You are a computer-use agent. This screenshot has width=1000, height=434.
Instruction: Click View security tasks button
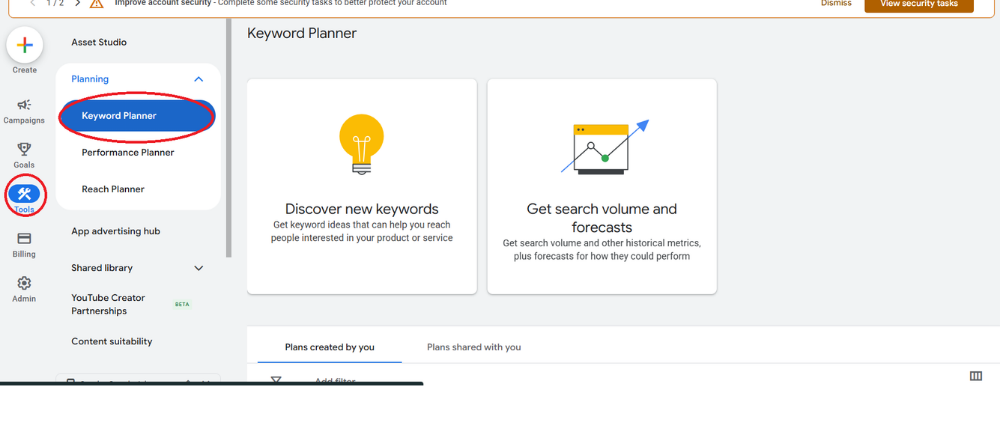919,4
